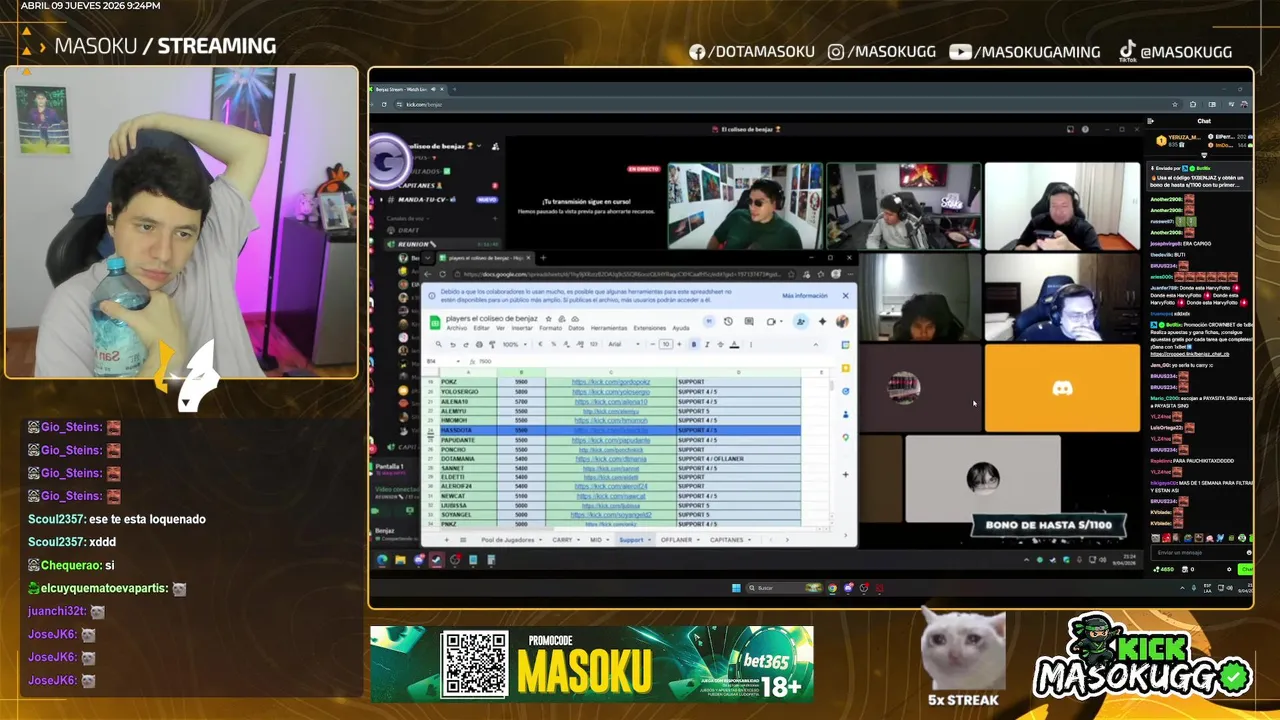Open the Archivo menu in Sheets
Screen dimensions: 1280x720
[x=457, y=328]
